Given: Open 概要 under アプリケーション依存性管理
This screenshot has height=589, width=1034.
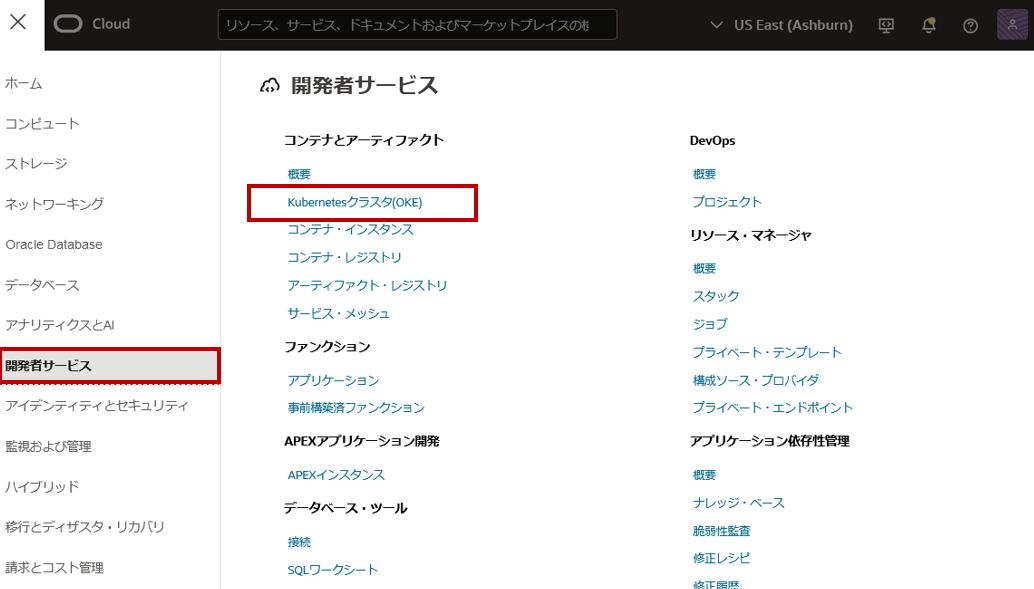Looking at the screenshot, I should pos(704,475).
